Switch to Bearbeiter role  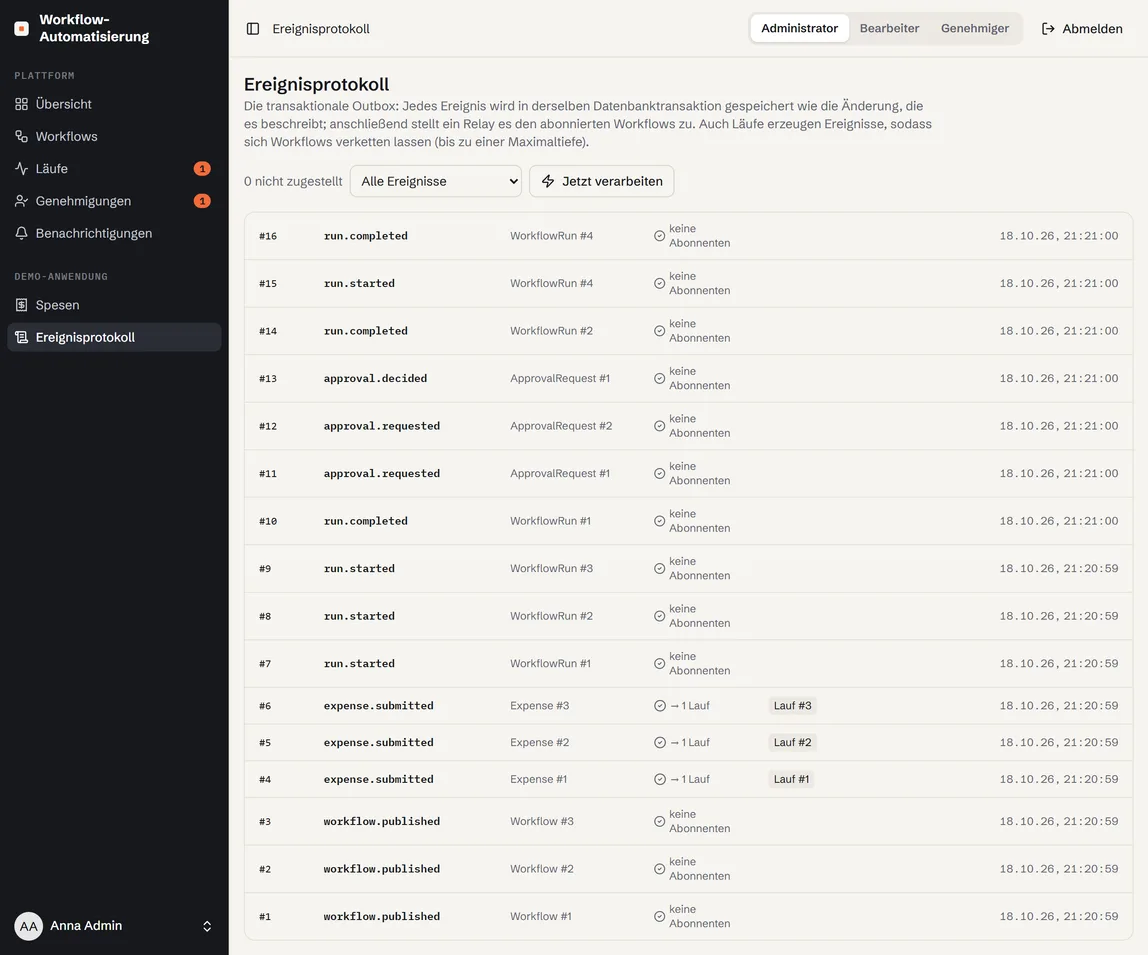click(889, 29)
